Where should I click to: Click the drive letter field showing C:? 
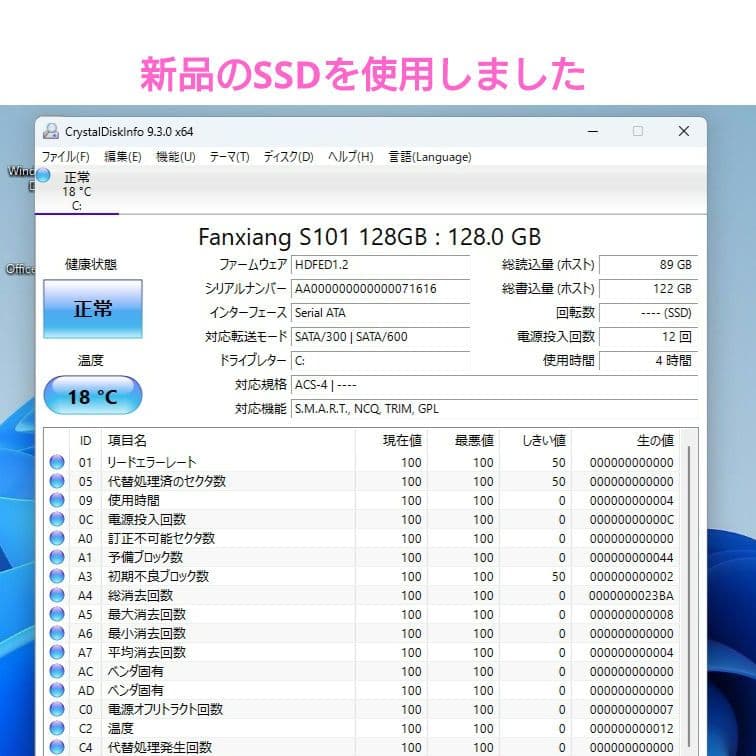(x=380, y=361)
